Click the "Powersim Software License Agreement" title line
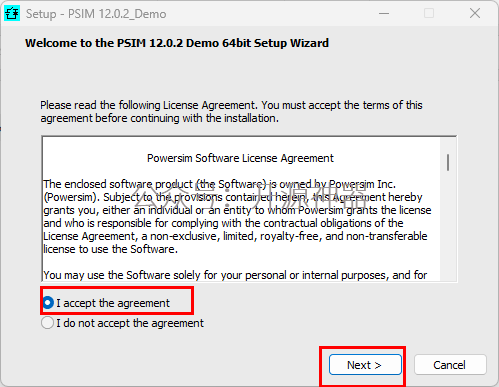The width and height of the screenshot is (499, 387). tap(240, 158)
